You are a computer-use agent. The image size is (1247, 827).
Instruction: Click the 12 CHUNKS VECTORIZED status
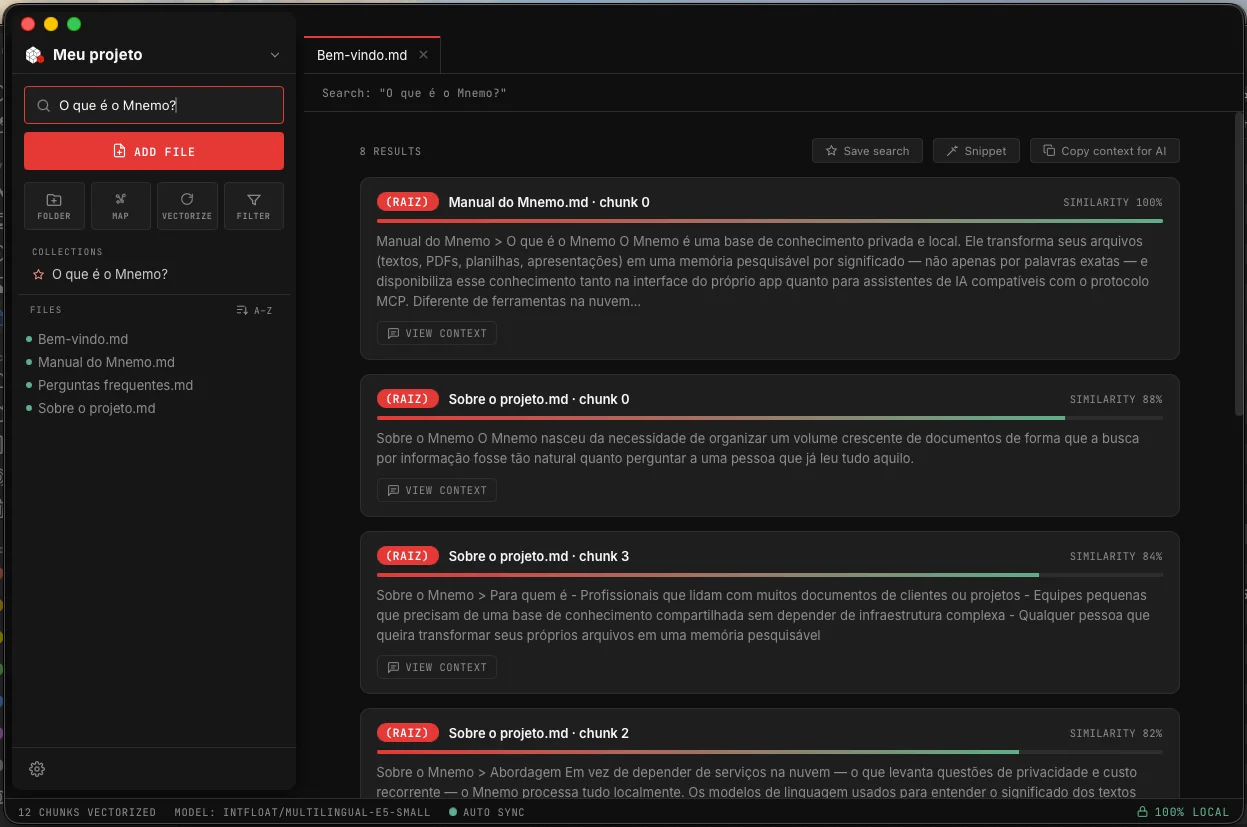[87, 812]
